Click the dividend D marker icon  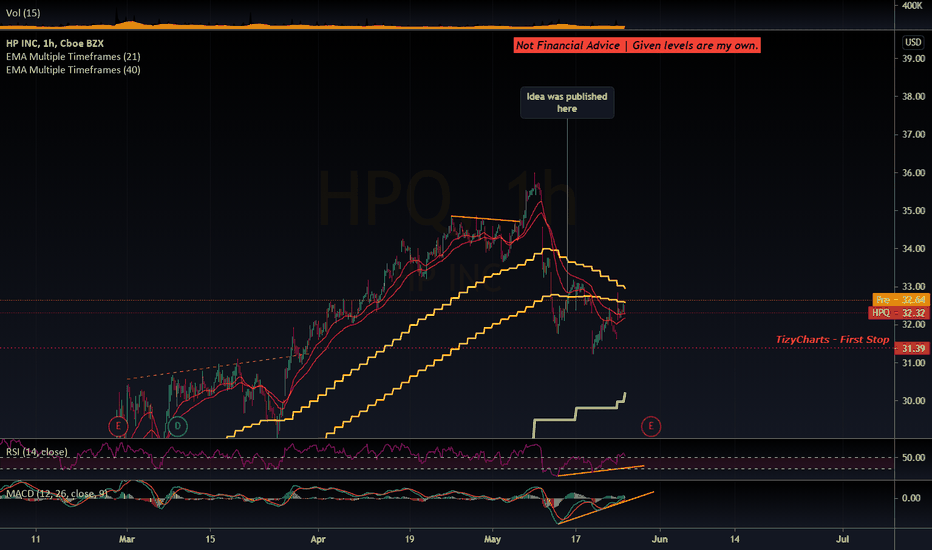[177, 426]
